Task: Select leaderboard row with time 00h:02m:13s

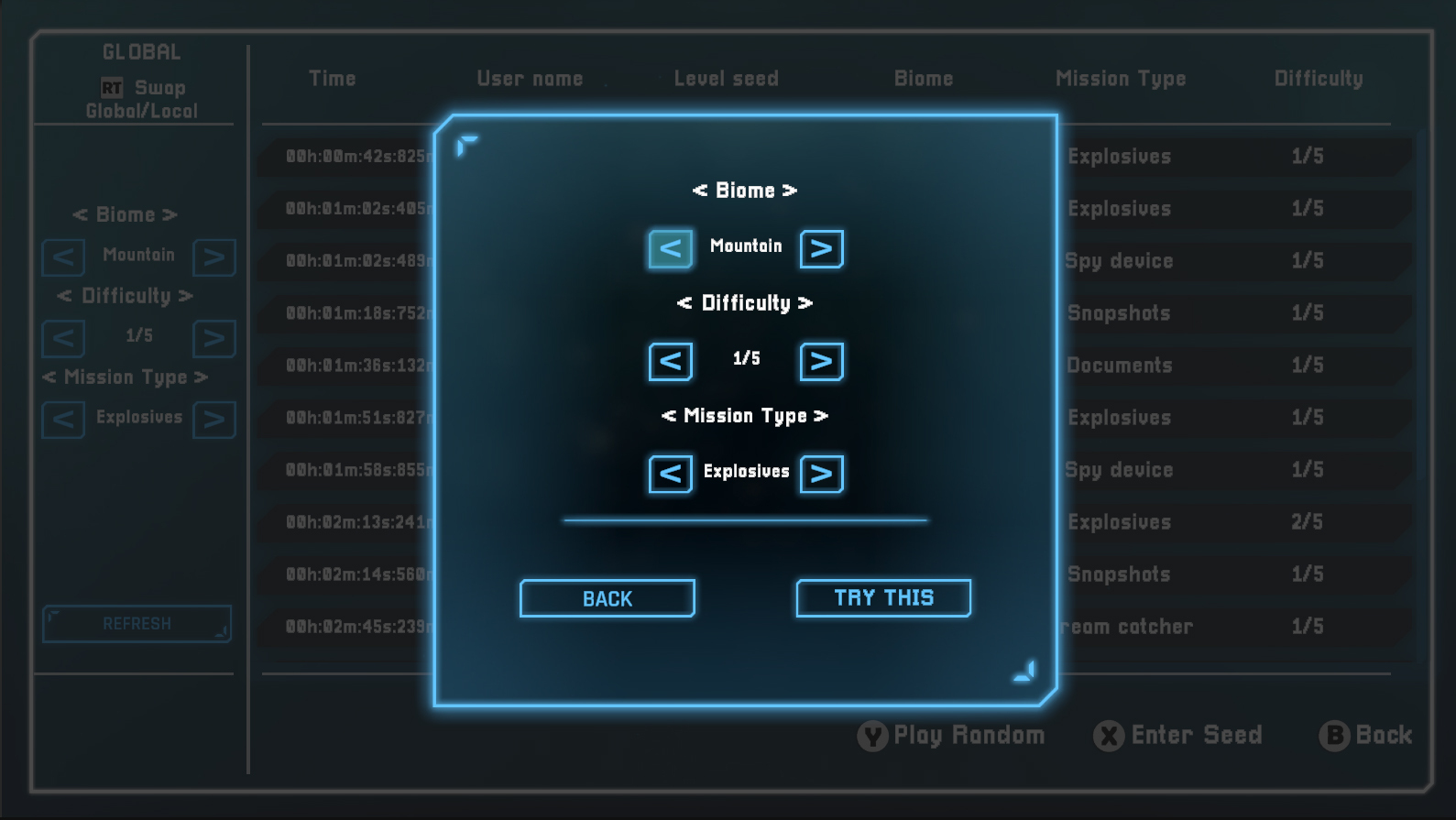Action: (x=834, y=522)
